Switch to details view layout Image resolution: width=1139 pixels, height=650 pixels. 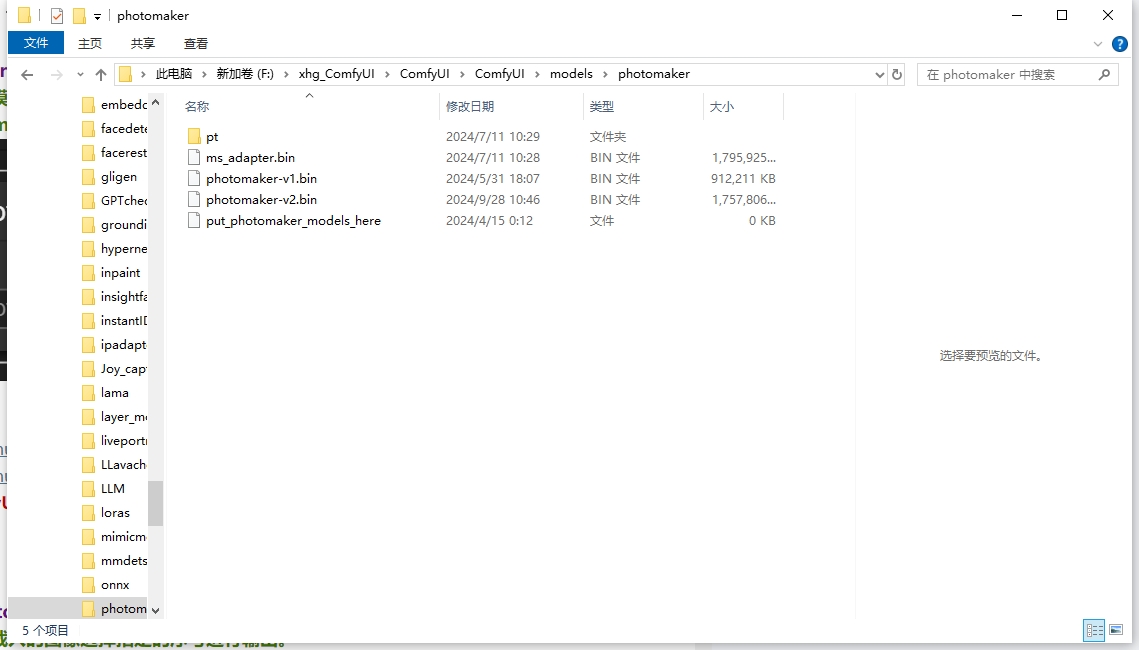click(x=1094, y=630)
